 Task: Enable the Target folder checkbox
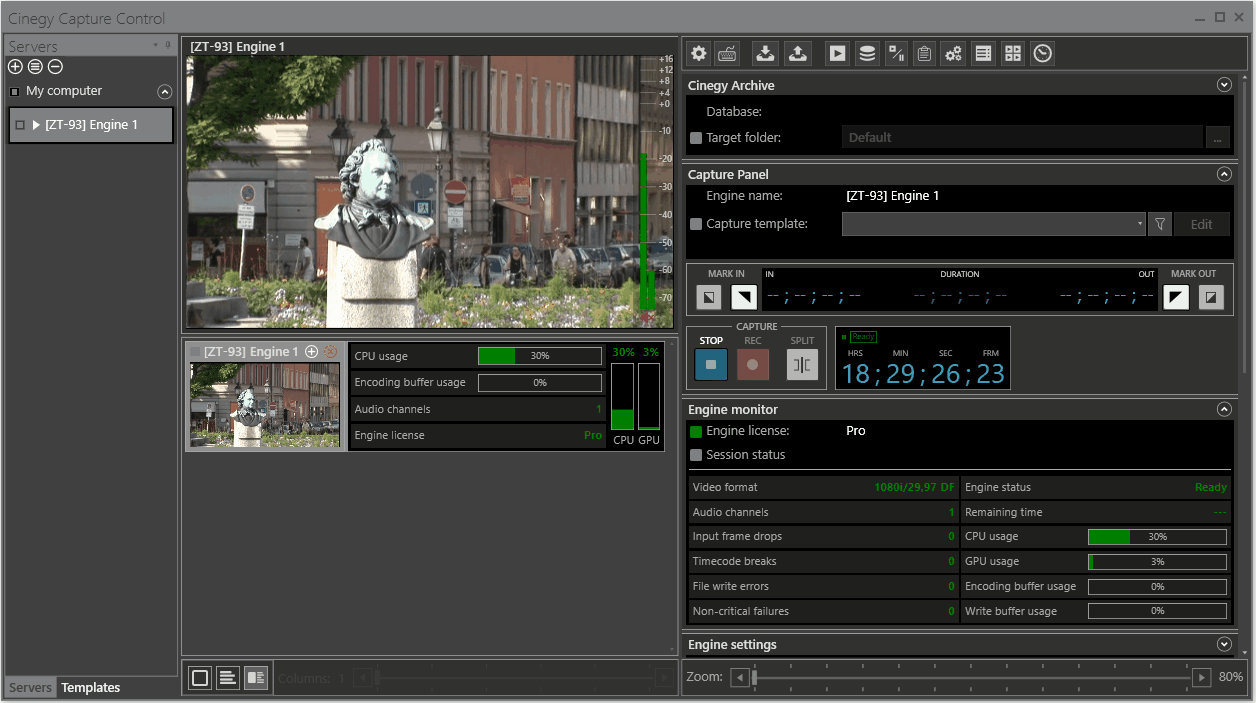[x=696, y=138]
